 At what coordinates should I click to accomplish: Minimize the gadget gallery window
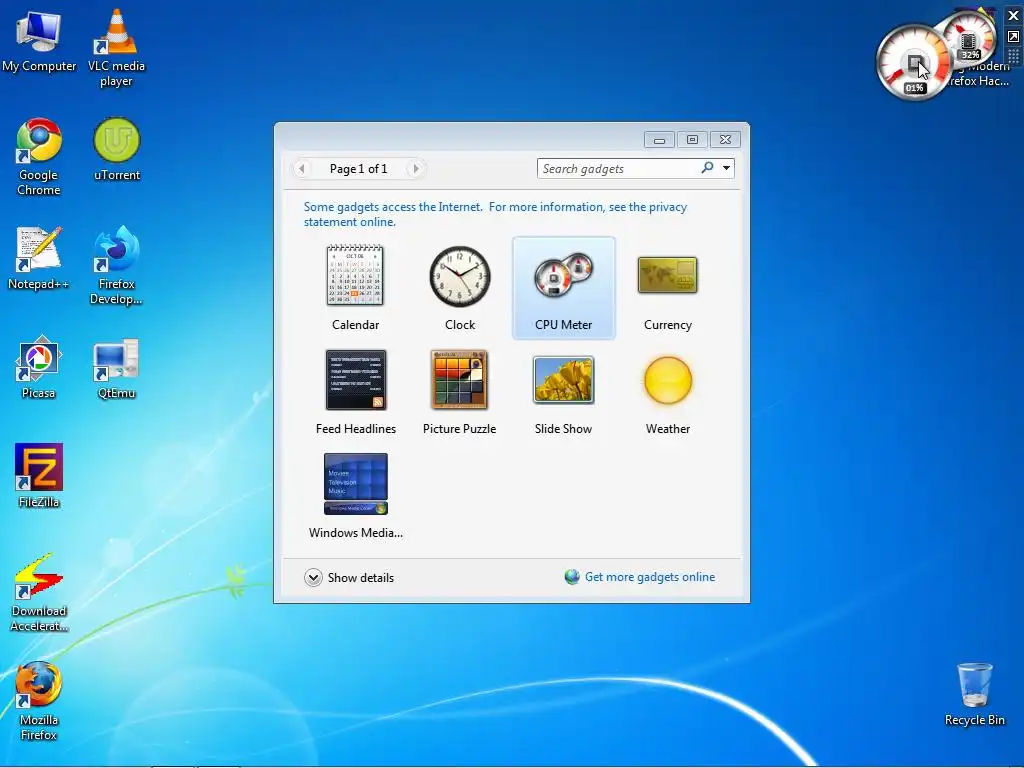coord(659,140)
